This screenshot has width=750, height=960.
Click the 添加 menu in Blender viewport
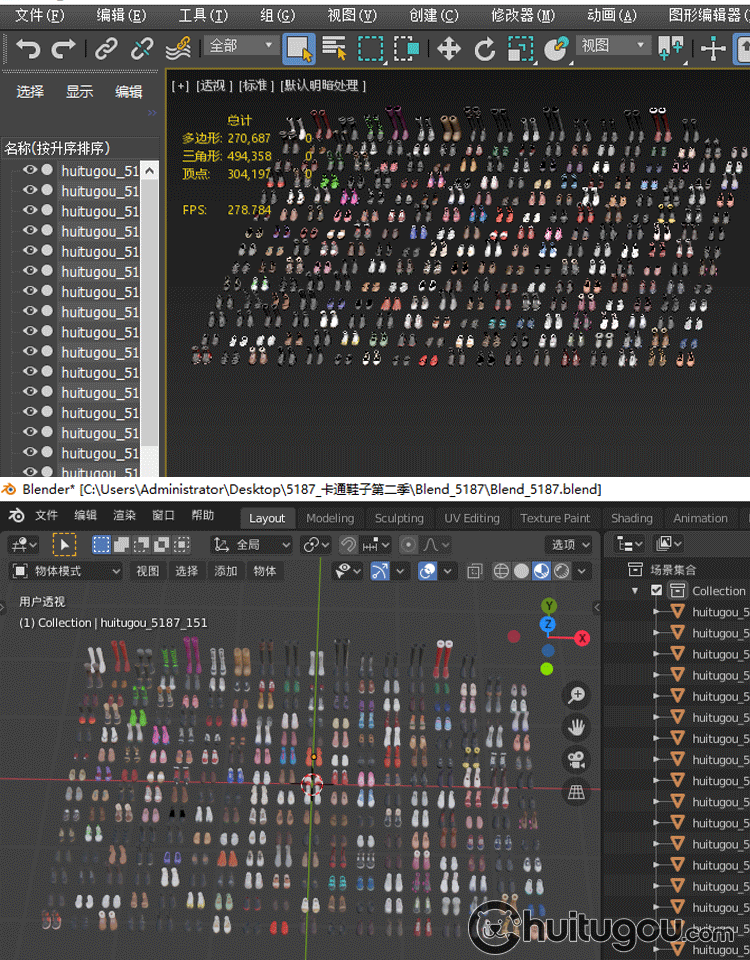tap(225, 571)
